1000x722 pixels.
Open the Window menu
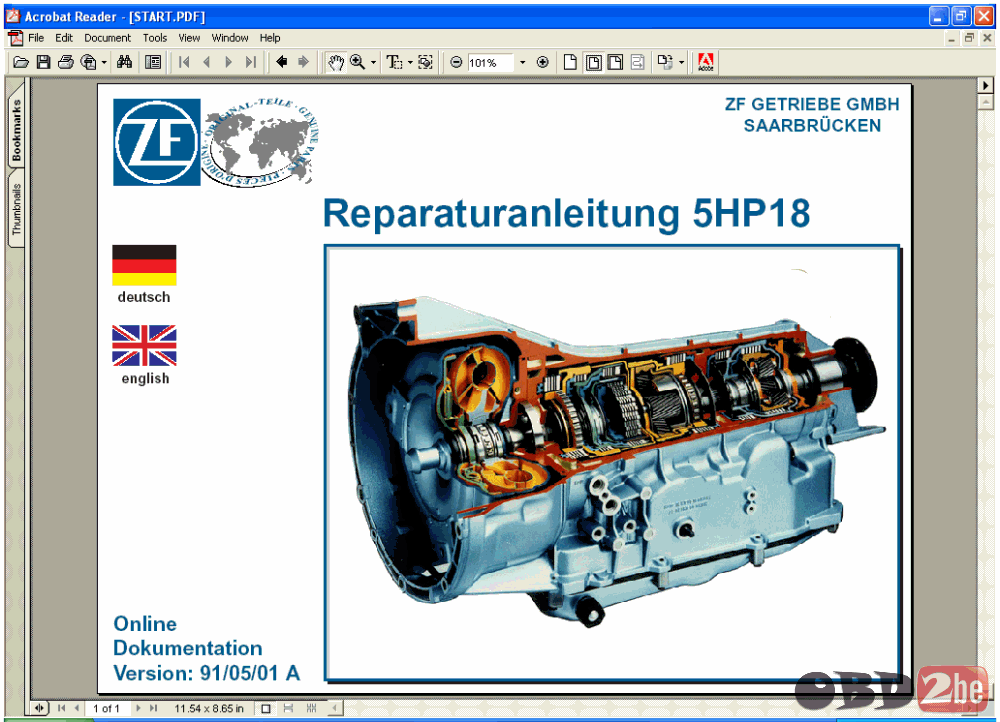tap(230, 38)
